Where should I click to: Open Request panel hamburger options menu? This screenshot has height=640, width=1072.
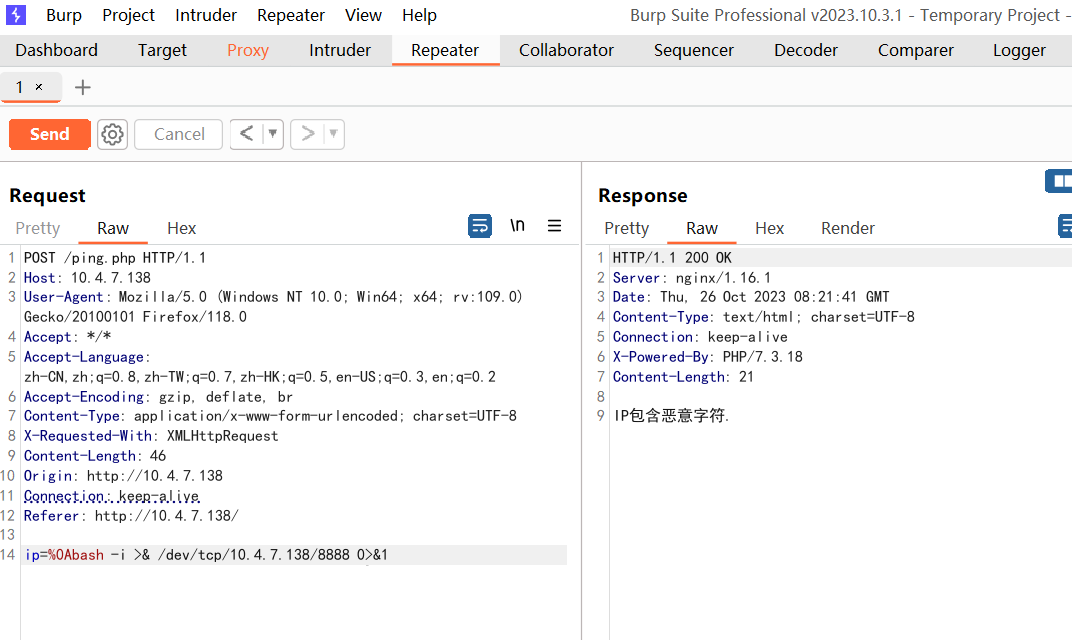pos(554,226)
